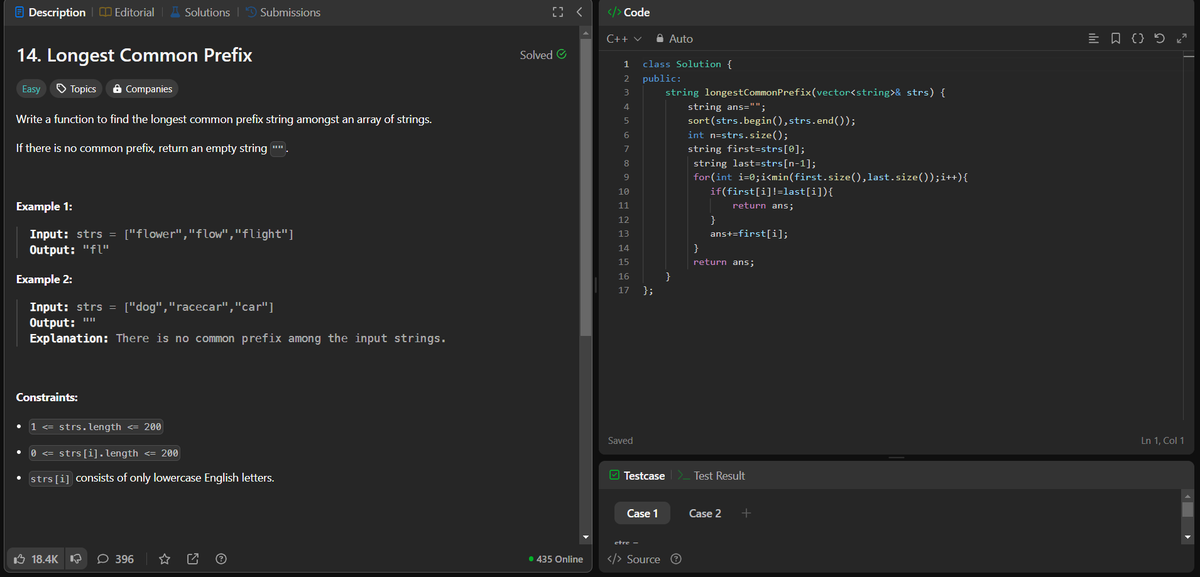Screen dimensions: 1200x577
Task: Select the Testcase tab
Action: 636,476
